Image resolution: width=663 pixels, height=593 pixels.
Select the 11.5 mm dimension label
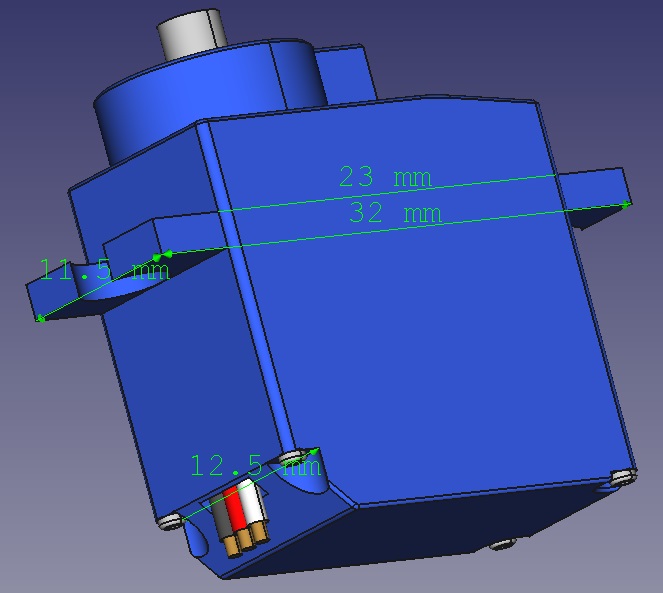104,269
